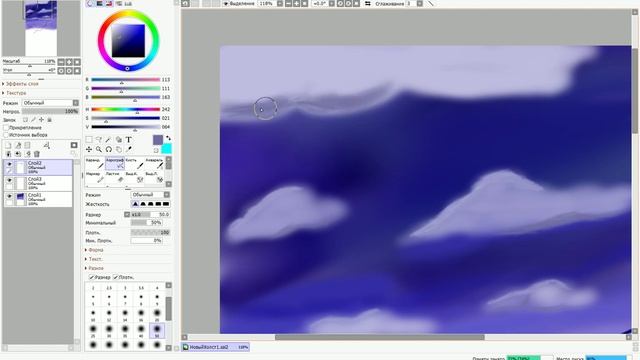Screen dimensions: 640x360
Task: Switch to the RGB slider tab
Action: click(99, 3)
